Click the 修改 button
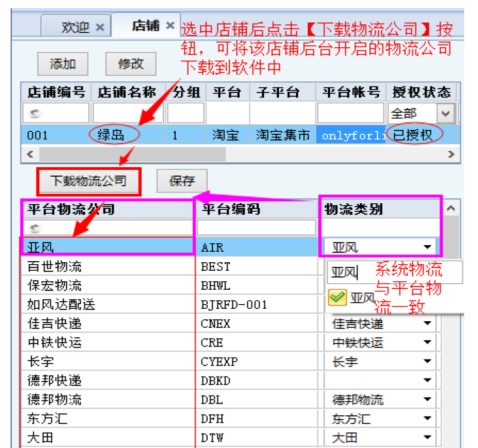 pos(131,64)
